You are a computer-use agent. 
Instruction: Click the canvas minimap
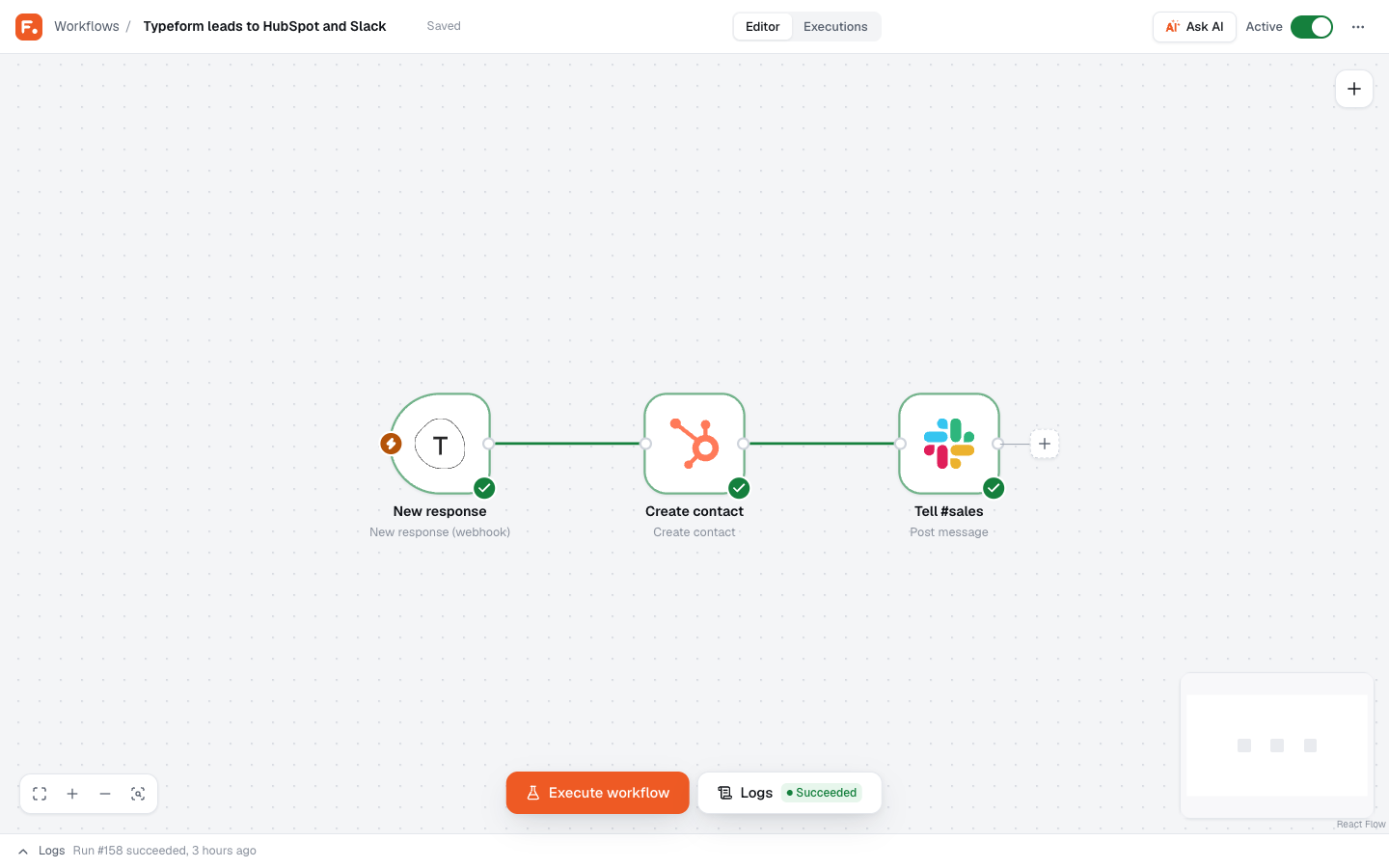point(1277,746)
